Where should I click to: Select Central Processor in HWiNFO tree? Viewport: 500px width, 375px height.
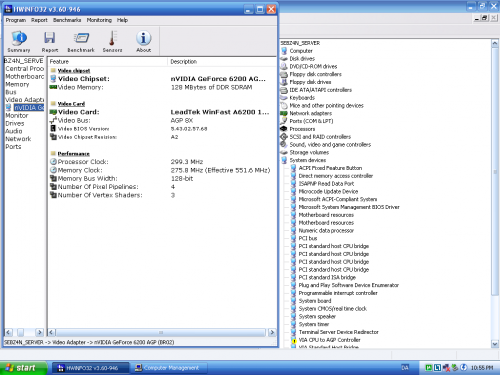point(25,69)
